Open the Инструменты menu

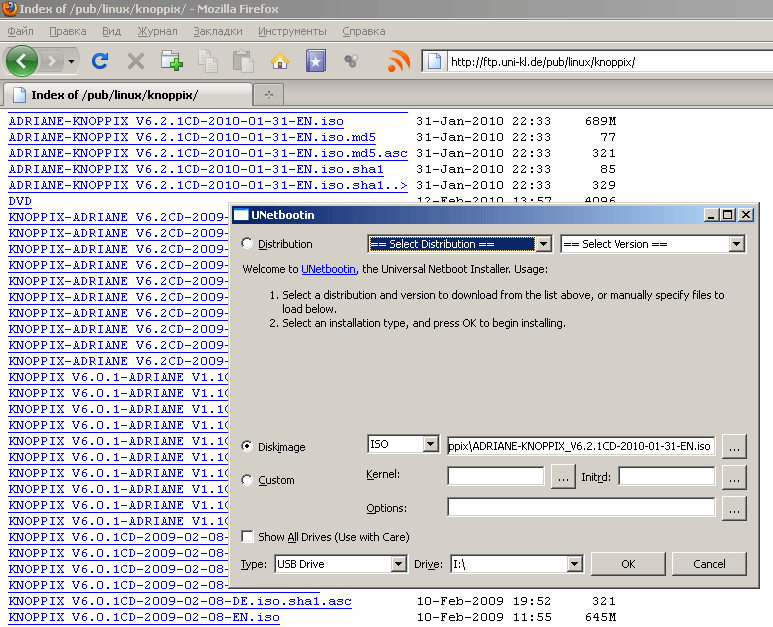tap(292, 32)
